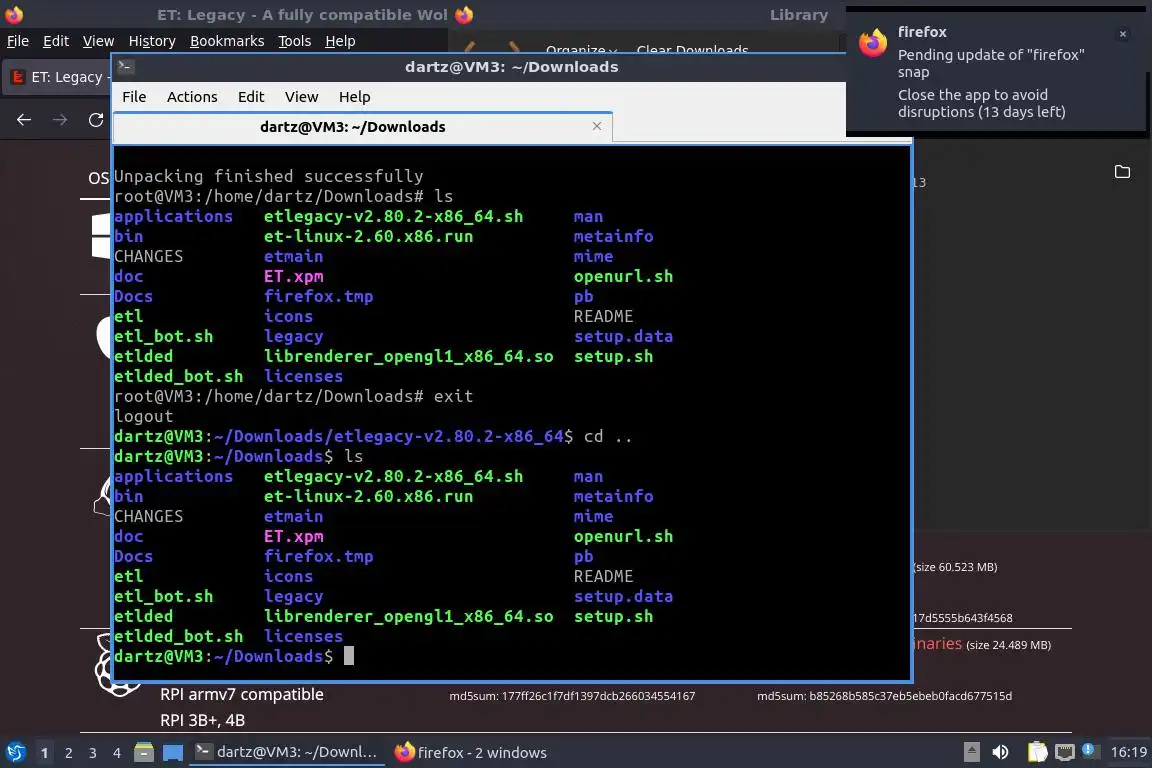Image resolution: width=1152 pixels, height=768 pixels.
Task: Open Firefox View menu
Action: [98, 41]
